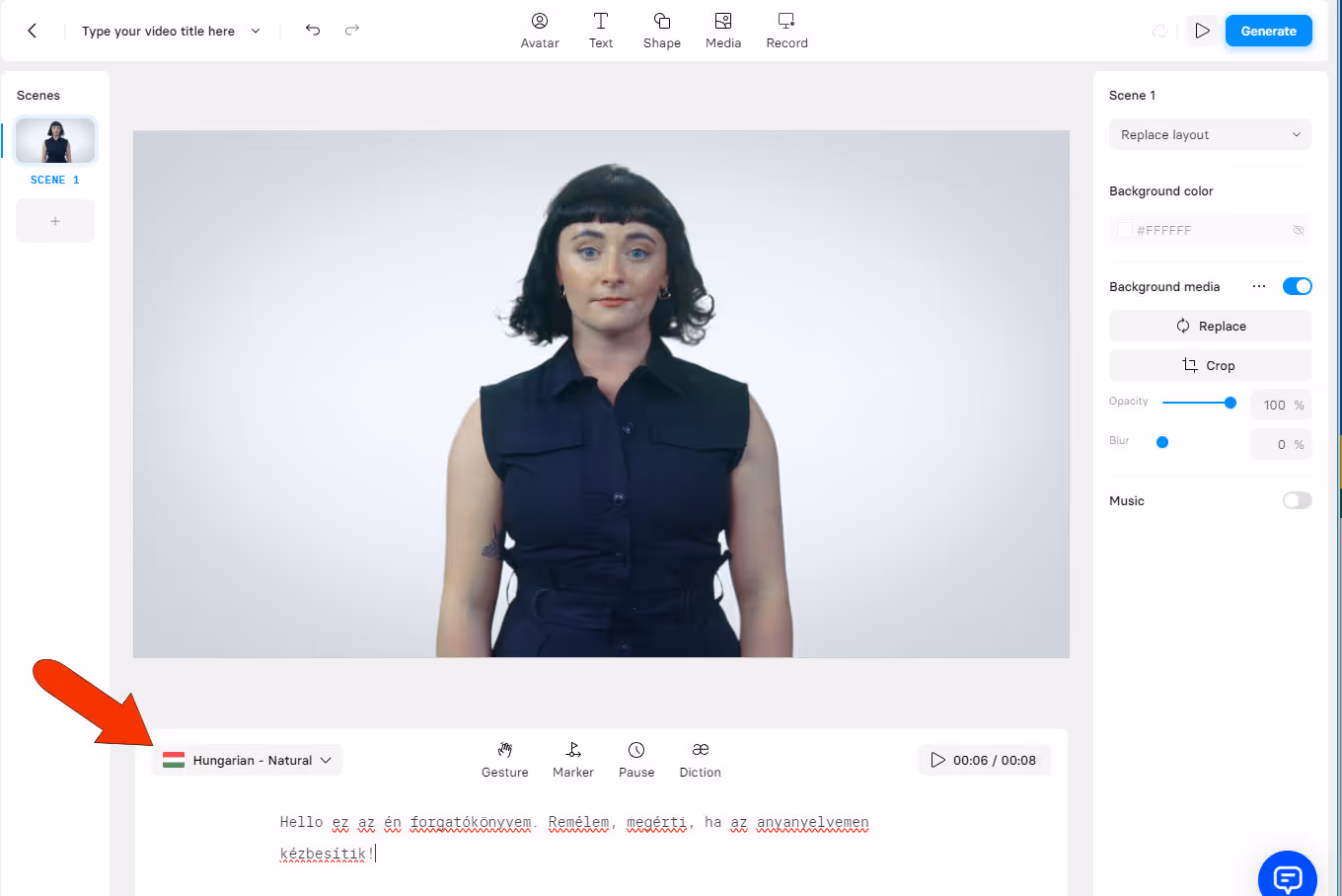Turn off the Background media toggle
This screenshot has width=1342, height=896.
point(1297,286)
